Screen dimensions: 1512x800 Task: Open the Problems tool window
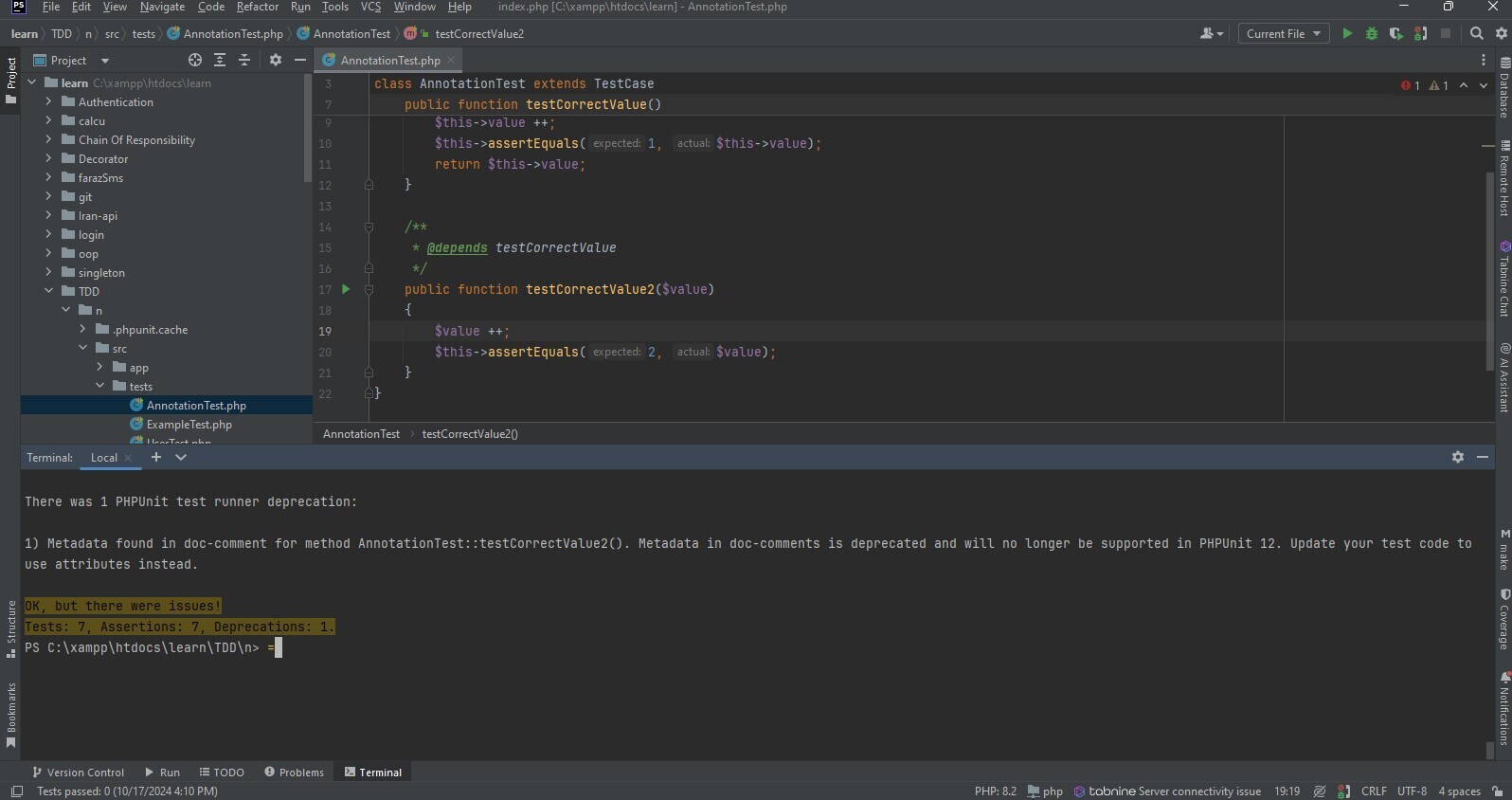coord(294,772)
